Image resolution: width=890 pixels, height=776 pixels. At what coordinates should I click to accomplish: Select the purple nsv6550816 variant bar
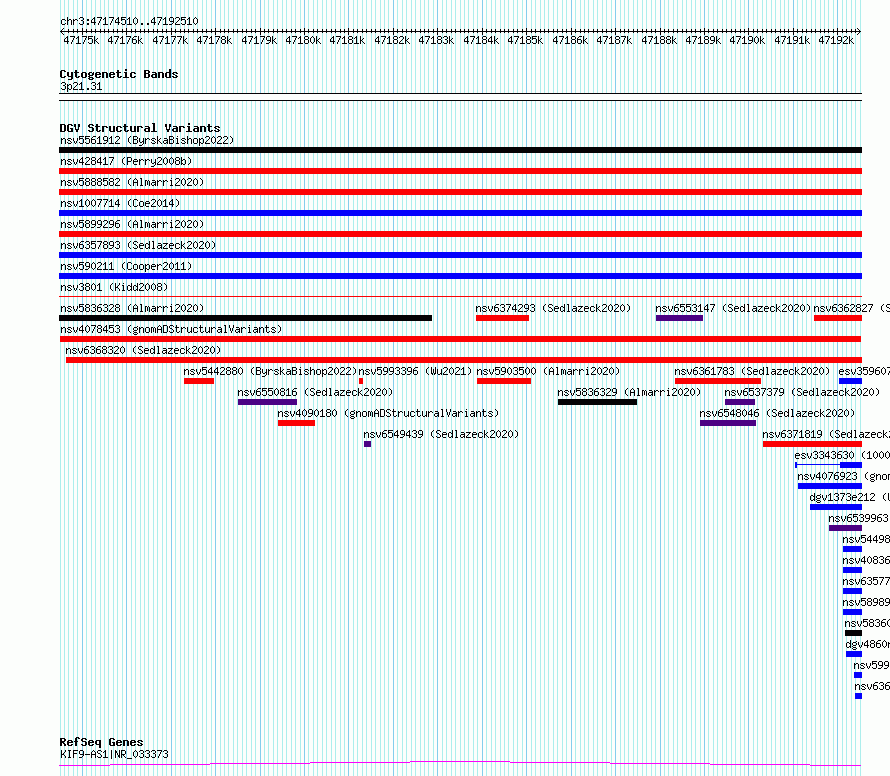click(267, 402)
